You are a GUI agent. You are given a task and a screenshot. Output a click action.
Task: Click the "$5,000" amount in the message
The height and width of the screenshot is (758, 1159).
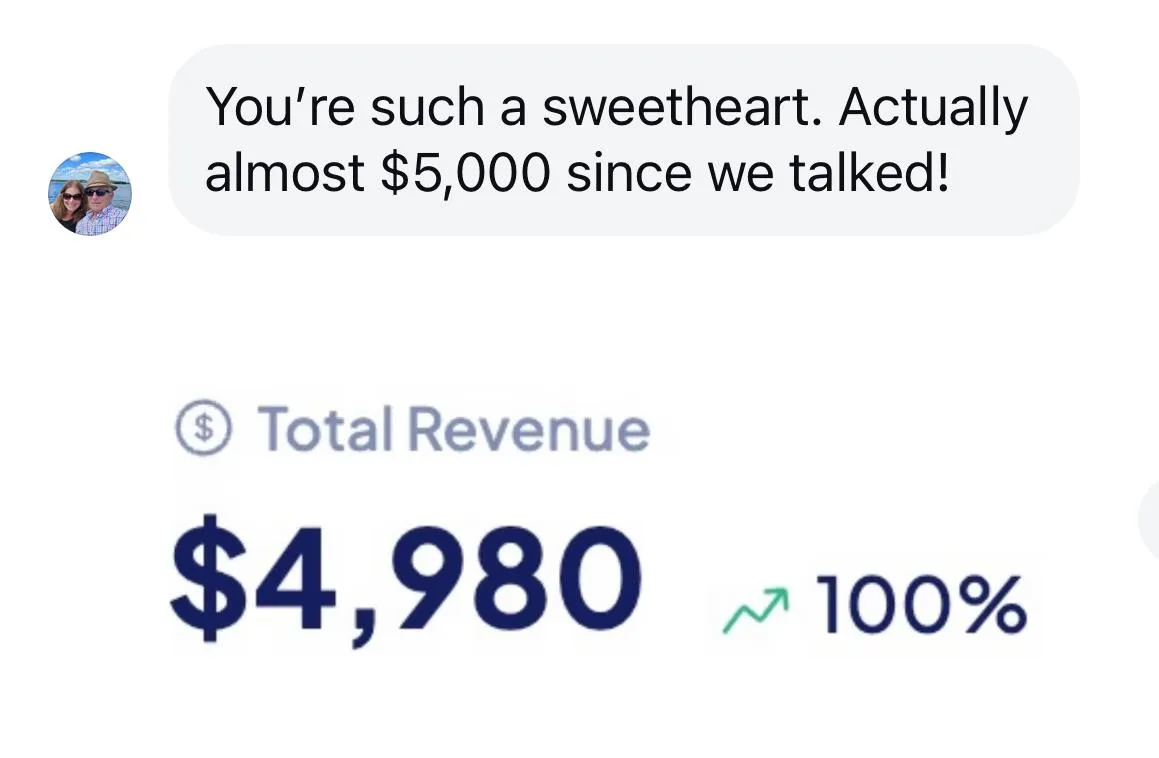pos(466,172)
